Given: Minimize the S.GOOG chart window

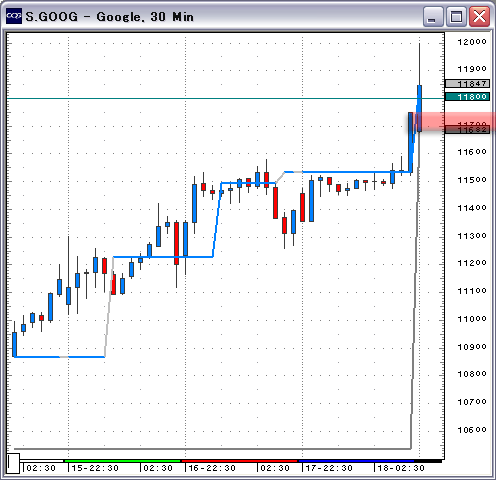Looking at the screenshot, I should [x=433, y=16].
